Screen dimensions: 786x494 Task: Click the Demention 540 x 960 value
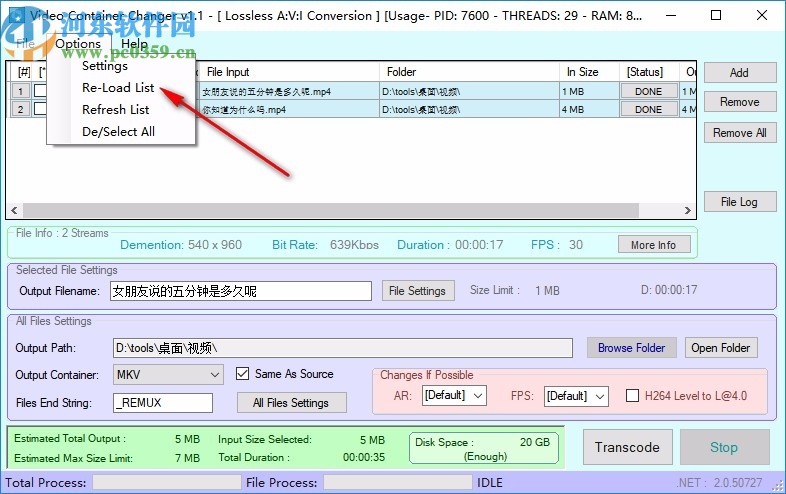tap(215, 245)
